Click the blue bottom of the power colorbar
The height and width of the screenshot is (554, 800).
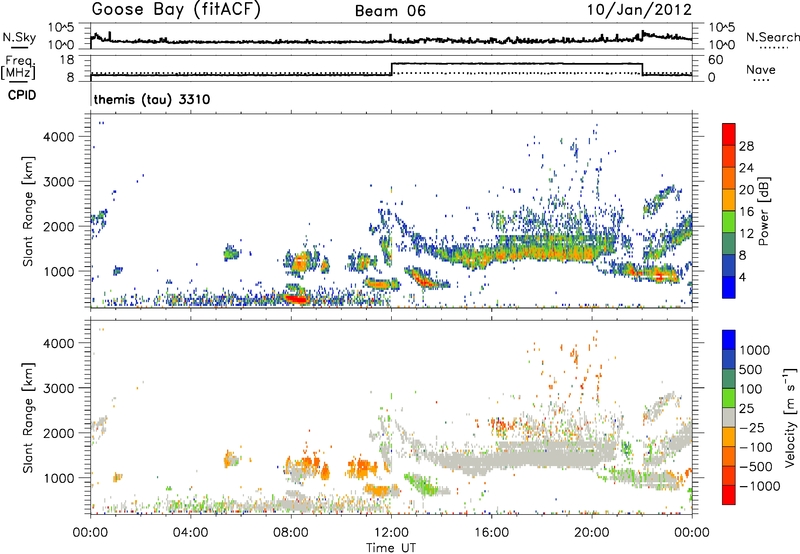coord(729,288)
